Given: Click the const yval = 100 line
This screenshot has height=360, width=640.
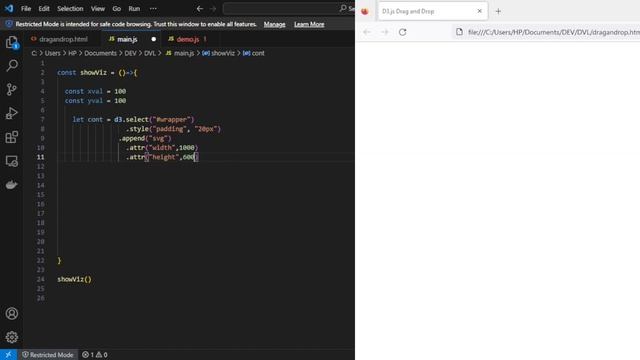Looking at the screenshot, I should pos(96,101).
